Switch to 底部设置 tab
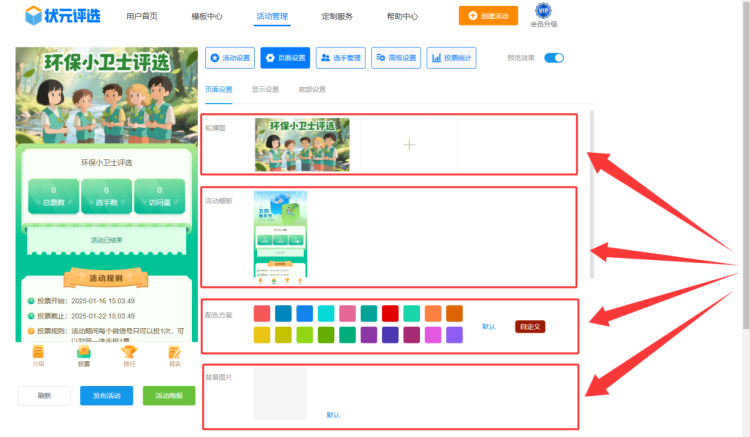750x437 pixels. pos(311,90)
